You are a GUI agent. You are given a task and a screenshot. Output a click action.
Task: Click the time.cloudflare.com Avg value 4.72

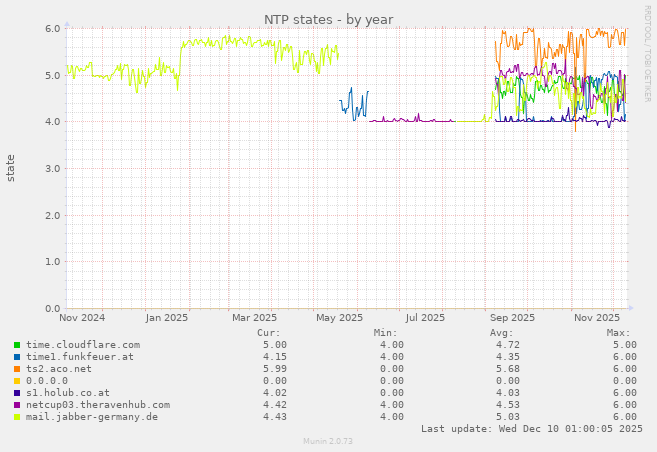coord(508,345)
